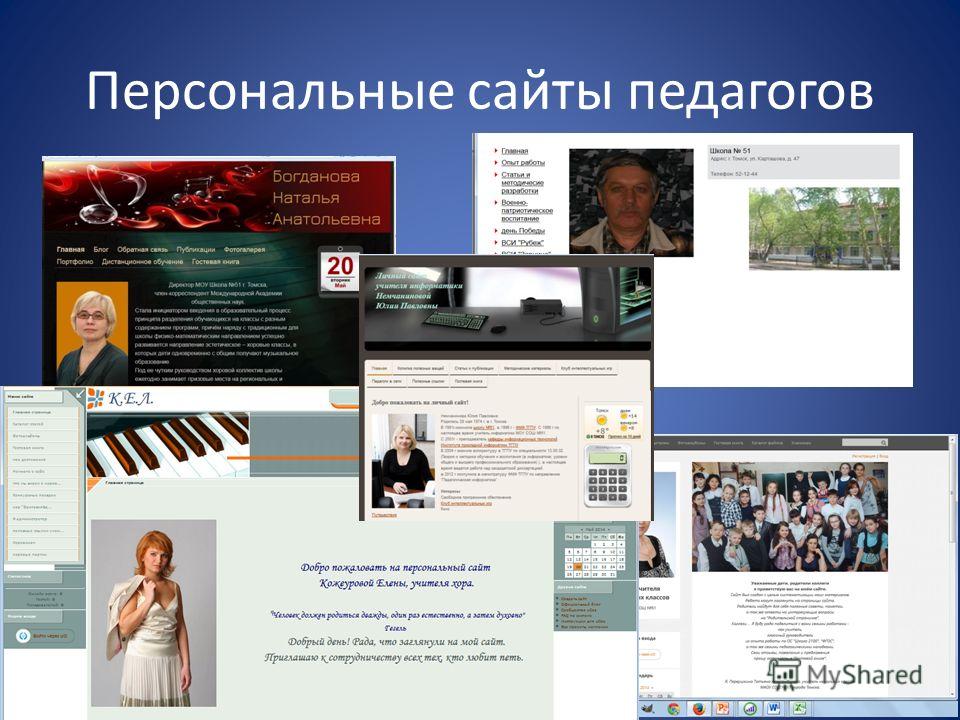Click the red-haired choir teacher's photo
Image resolution: width=960 pixels, height=720 pixels.
(x=154, y=613)
